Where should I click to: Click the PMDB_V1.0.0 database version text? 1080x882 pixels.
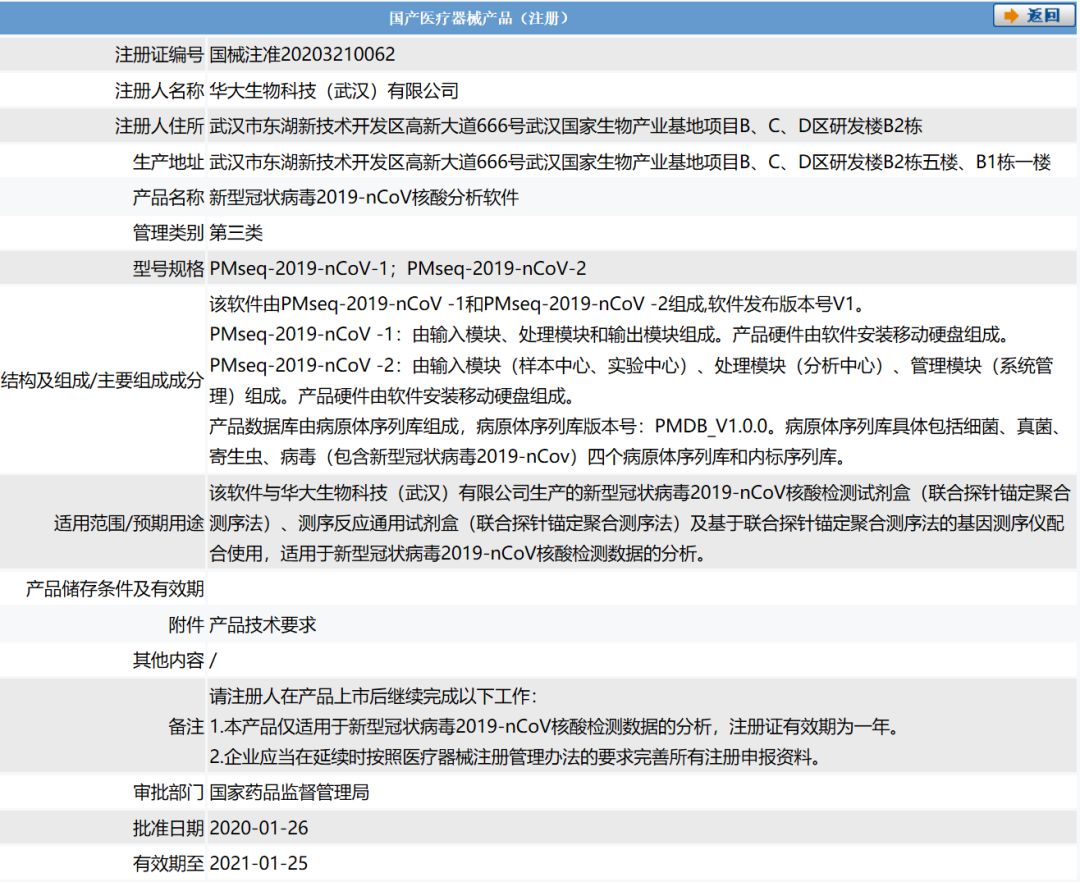tap(712, 427)
